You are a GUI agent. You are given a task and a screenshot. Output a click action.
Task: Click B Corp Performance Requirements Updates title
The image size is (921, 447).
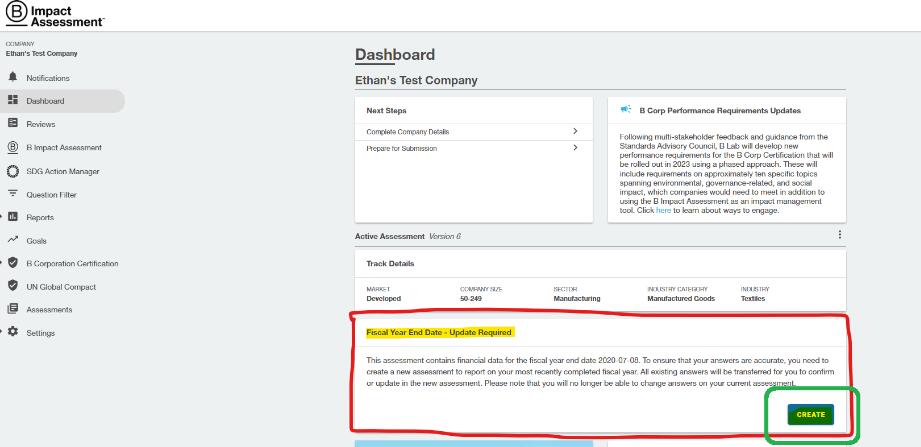[720, 110]
